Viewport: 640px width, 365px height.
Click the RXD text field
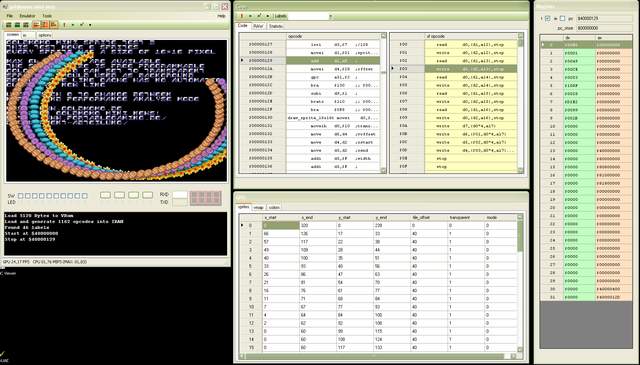(x=180, y=195)
